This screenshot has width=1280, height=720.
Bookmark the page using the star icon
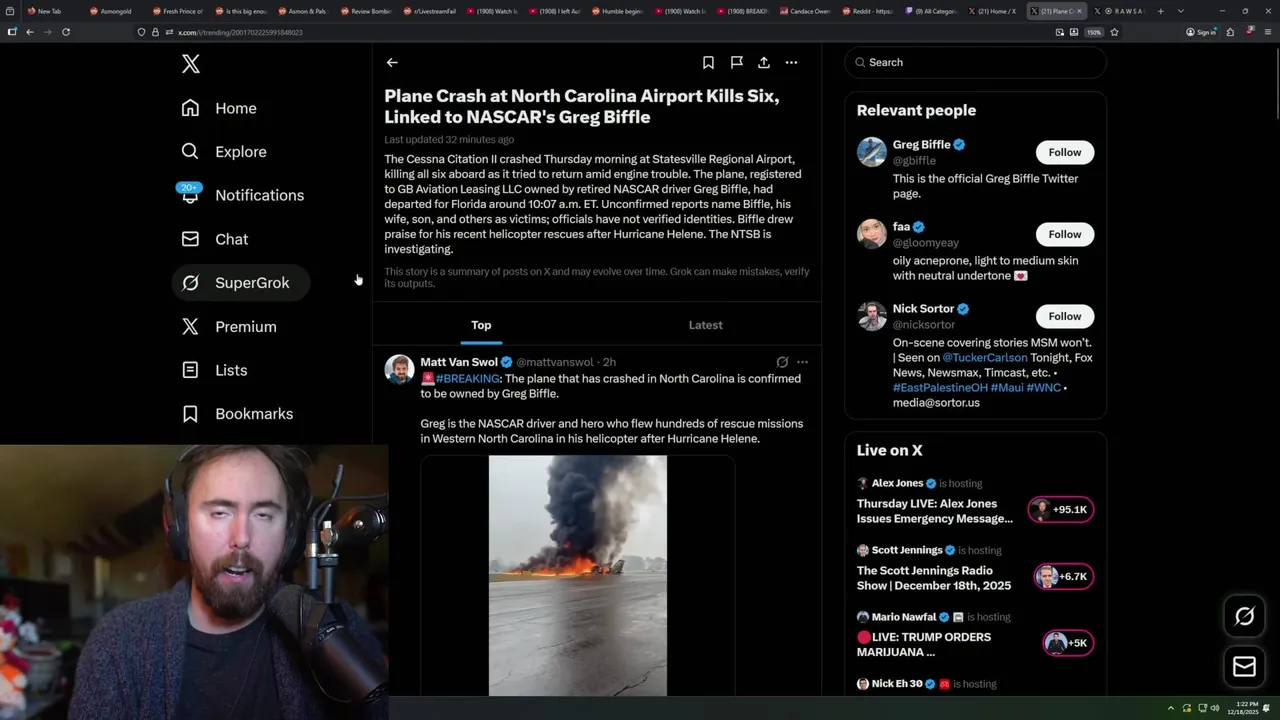coord(1114,32)
